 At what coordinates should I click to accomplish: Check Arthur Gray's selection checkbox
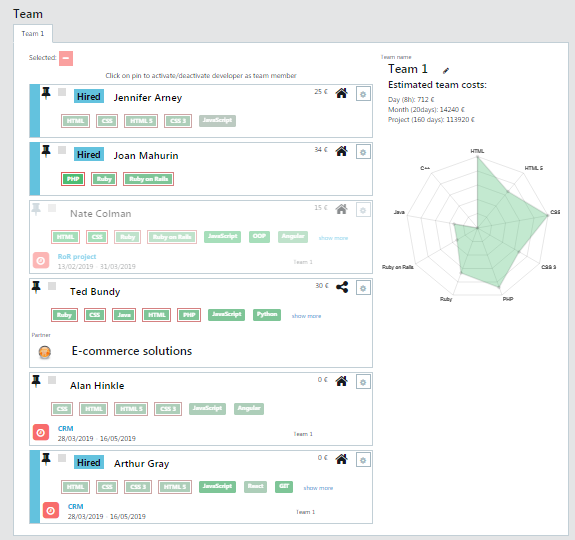(x=62, y=458)
